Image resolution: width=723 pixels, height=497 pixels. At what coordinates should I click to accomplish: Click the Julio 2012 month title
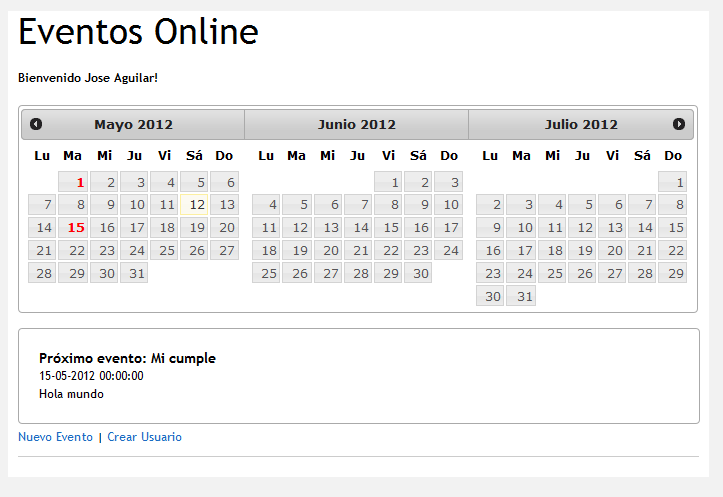(581, 124)
